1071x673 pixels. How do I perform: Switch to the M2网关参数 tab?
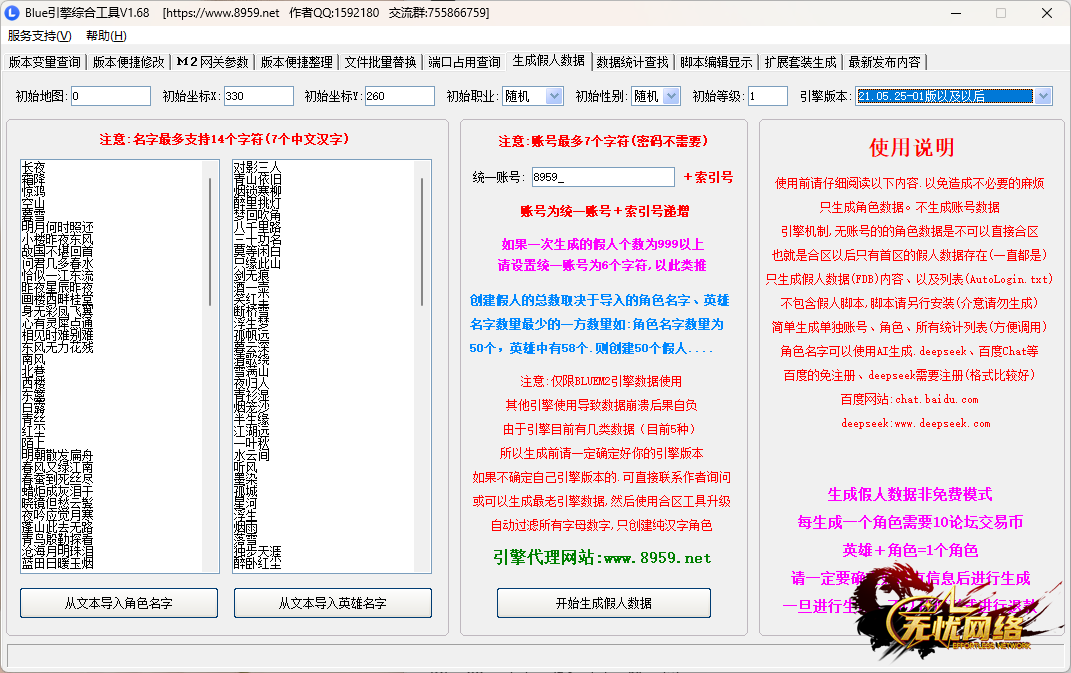pos(212,62)
